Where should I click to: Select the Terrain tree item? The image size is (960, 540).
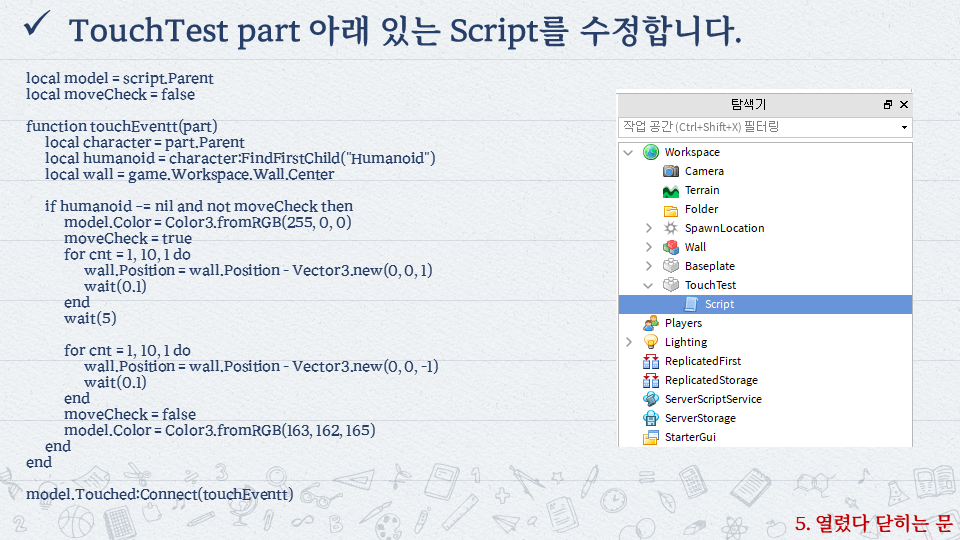click(x=702, y=190)
